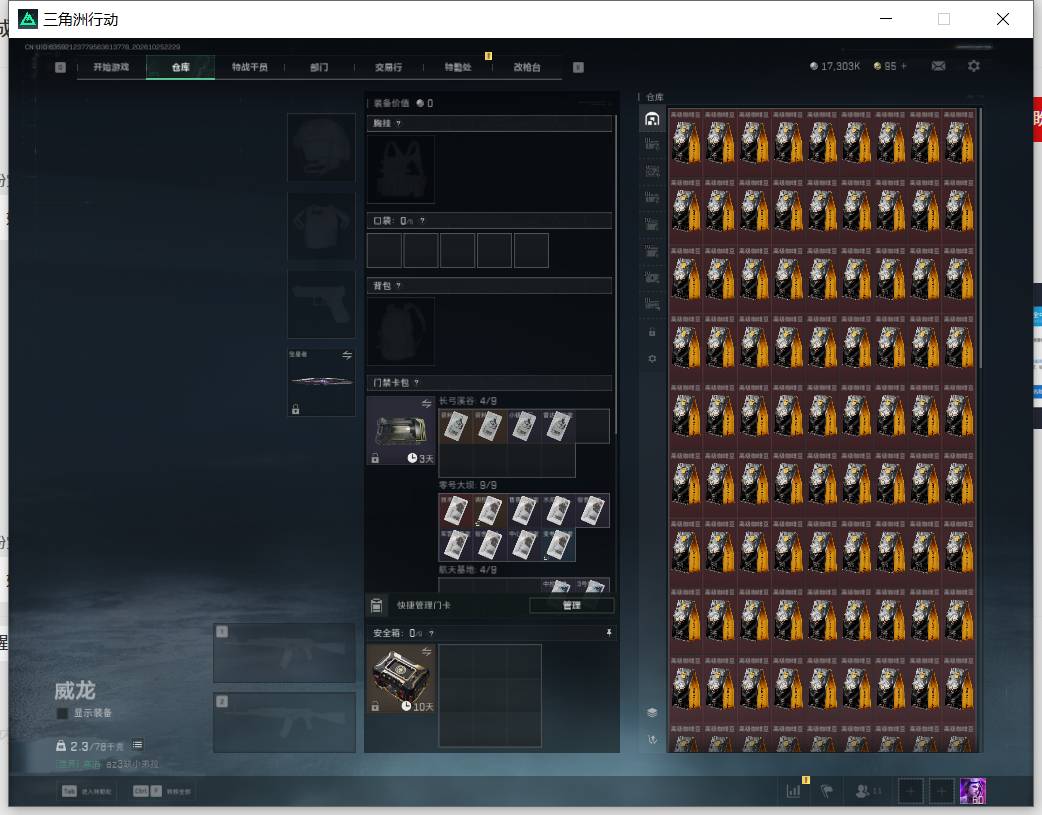
Task: Open settings gear in top-right header
Action: click(974, 66)
